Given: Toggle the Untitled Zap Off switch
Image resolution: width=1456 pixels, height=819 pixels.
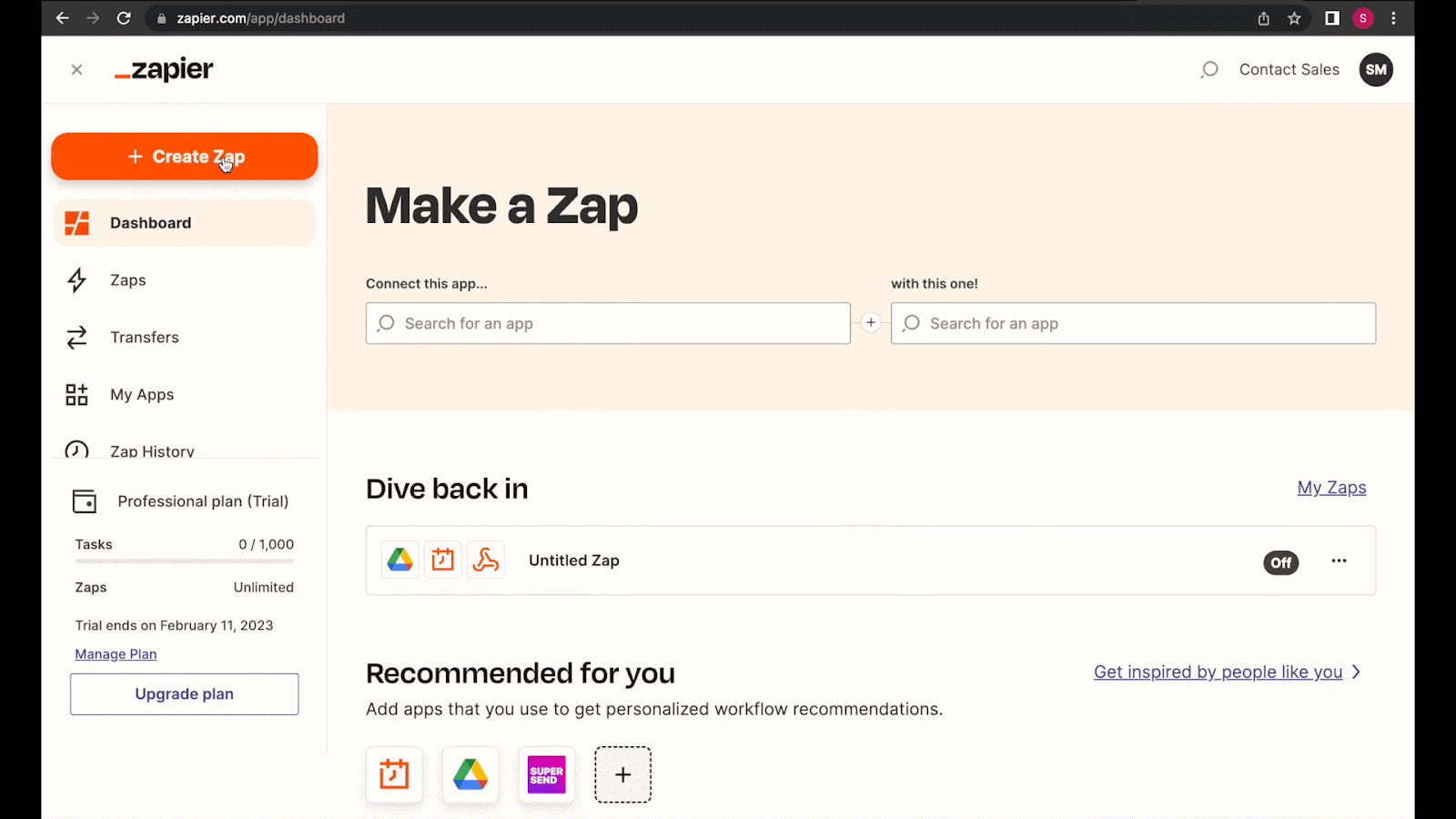Looking at the screenshot, I should tap(1280, 562).
